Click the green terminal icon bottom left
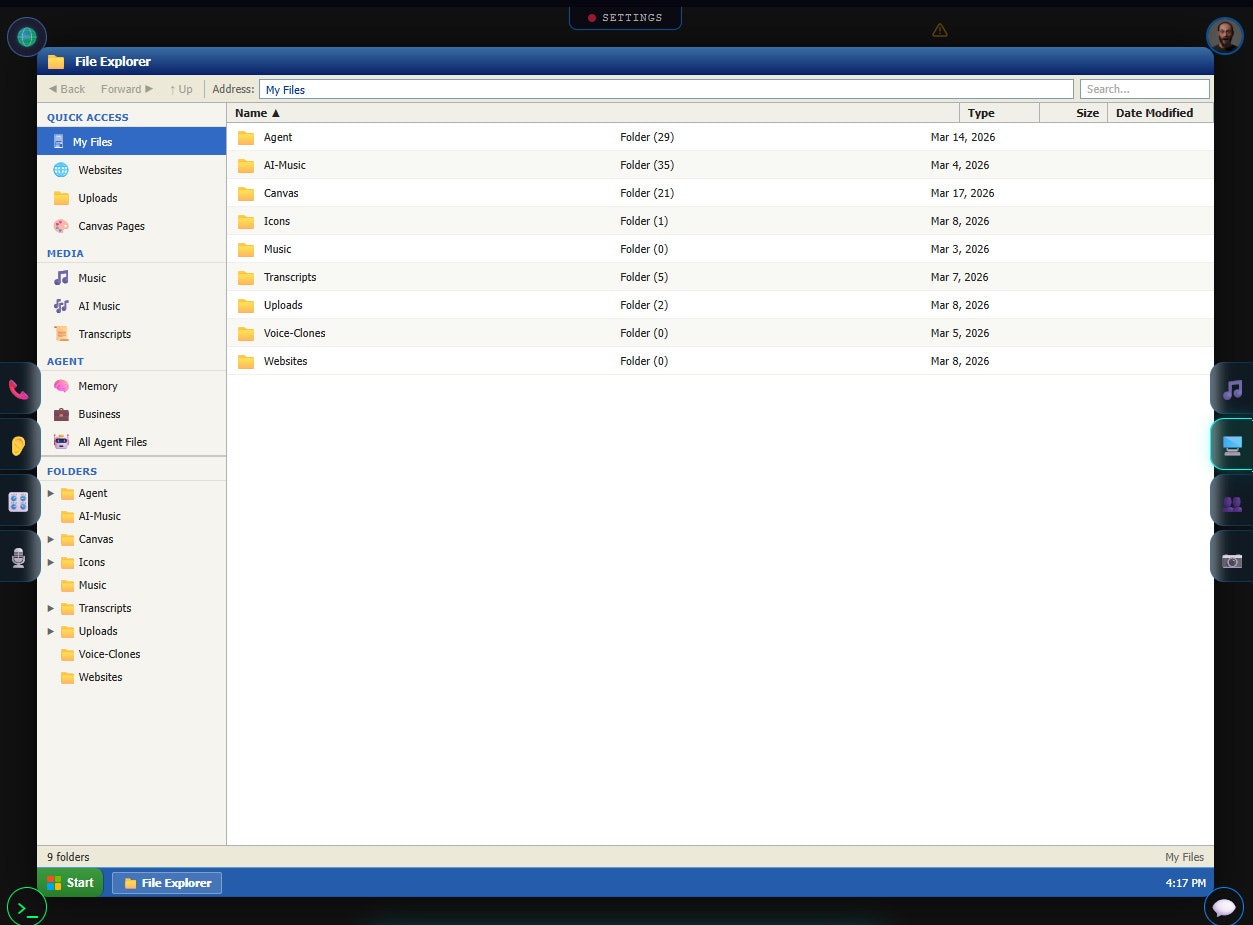1253x925 pixels. (x=26, y=906)
